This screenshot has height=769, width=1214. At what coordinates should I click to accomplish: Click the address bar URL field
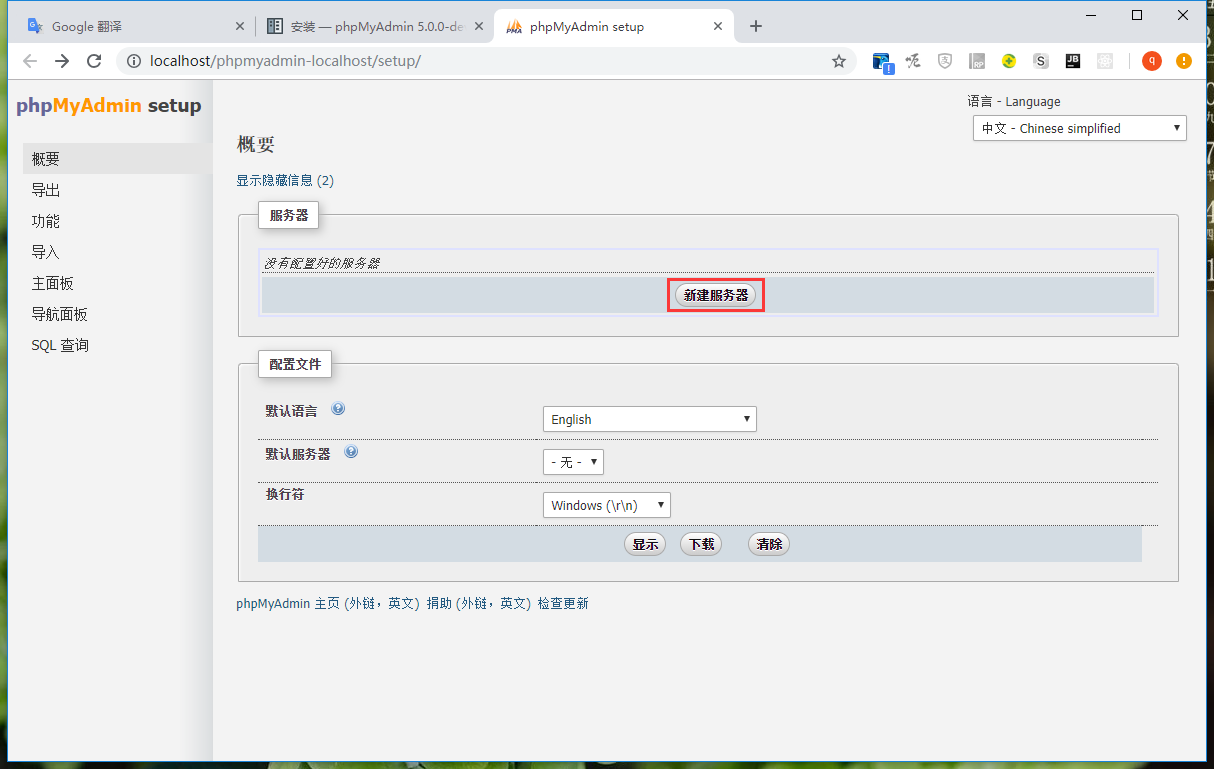point(485,61)
